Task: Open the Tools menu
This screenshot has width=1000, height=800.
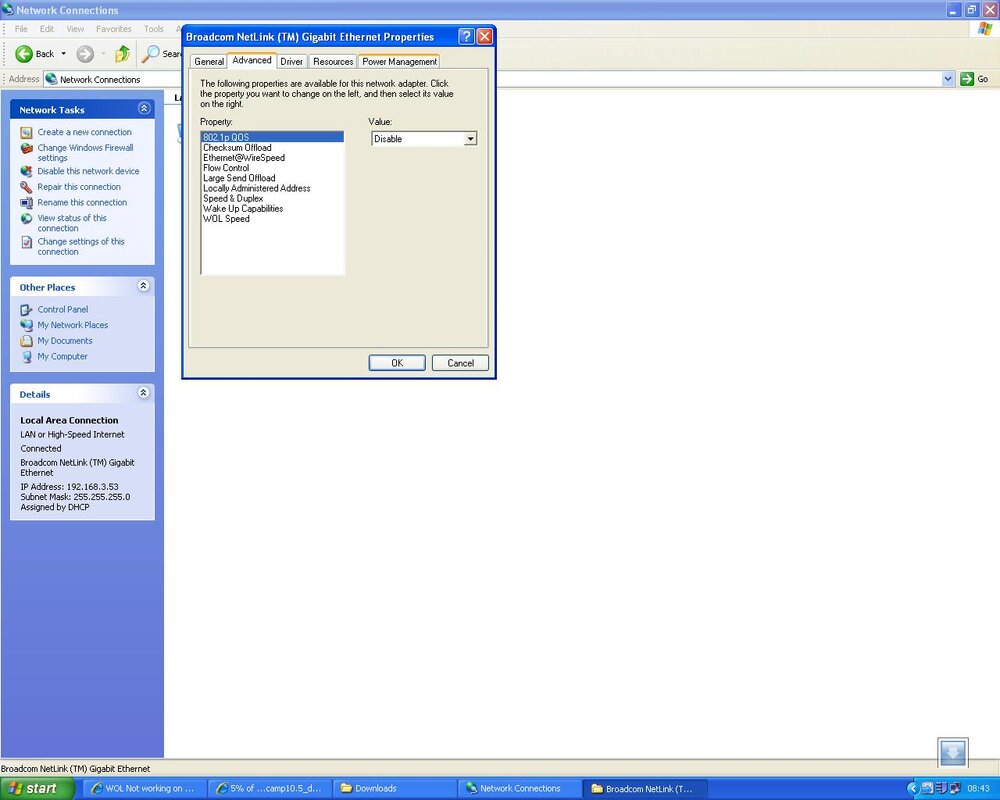Action: click(x=153, y=29)
